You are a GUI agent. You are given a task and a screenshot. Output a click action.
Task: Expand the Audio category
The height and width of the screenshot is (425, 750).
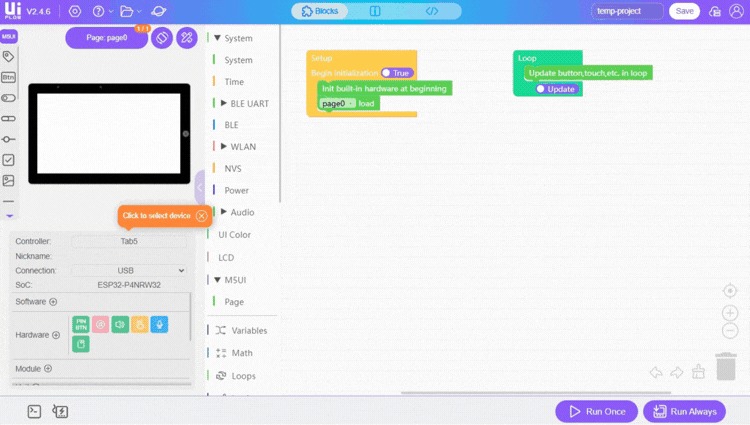point(223,212)
